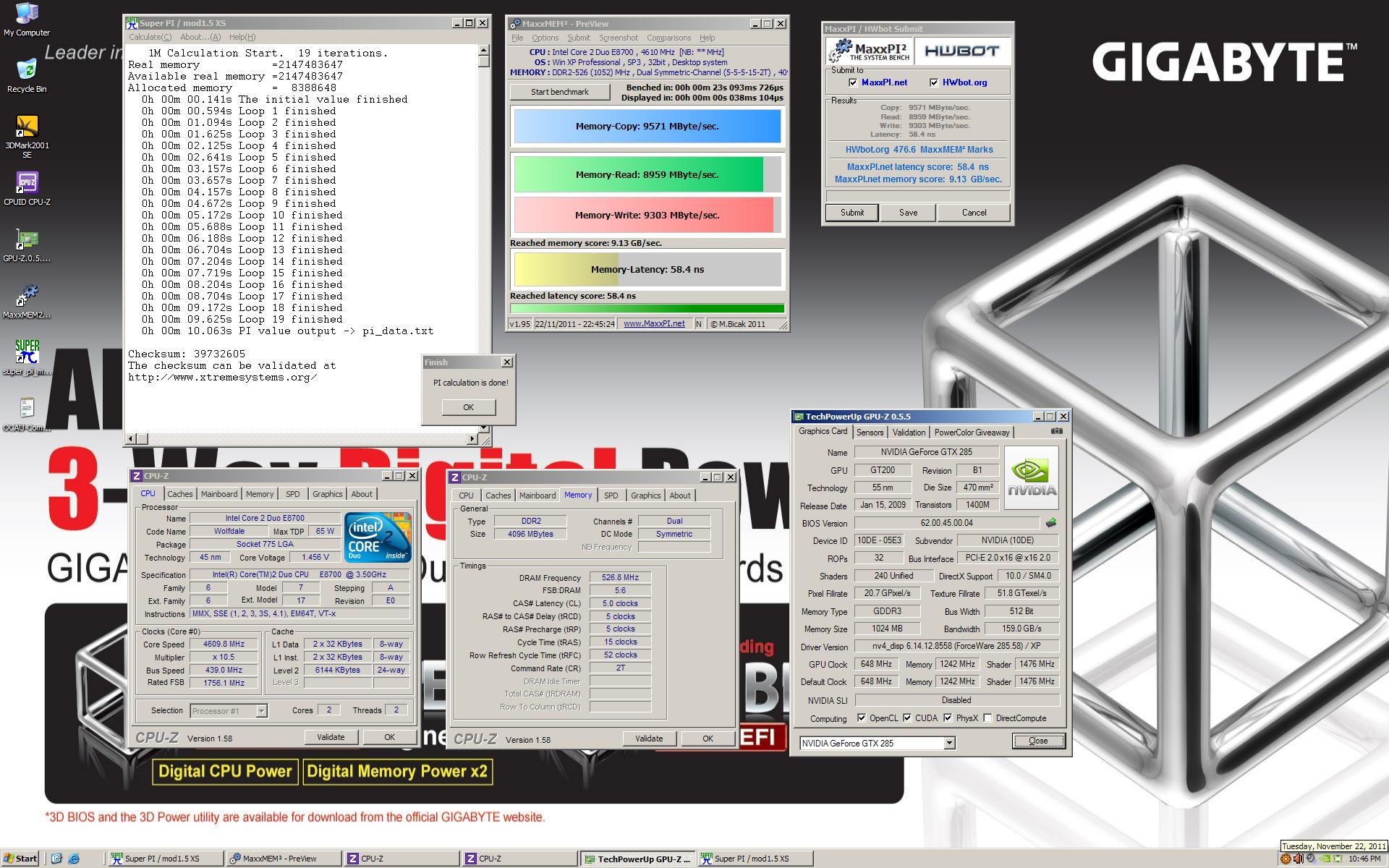Click Memory-Copy blue result bar

(647, 126)
